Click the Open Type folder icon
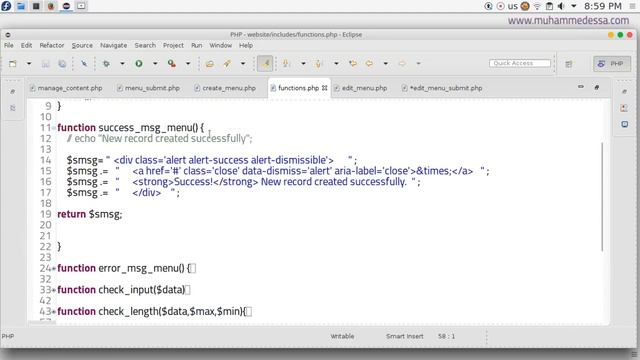Screen dimensions: 640x360 [210, 64]
